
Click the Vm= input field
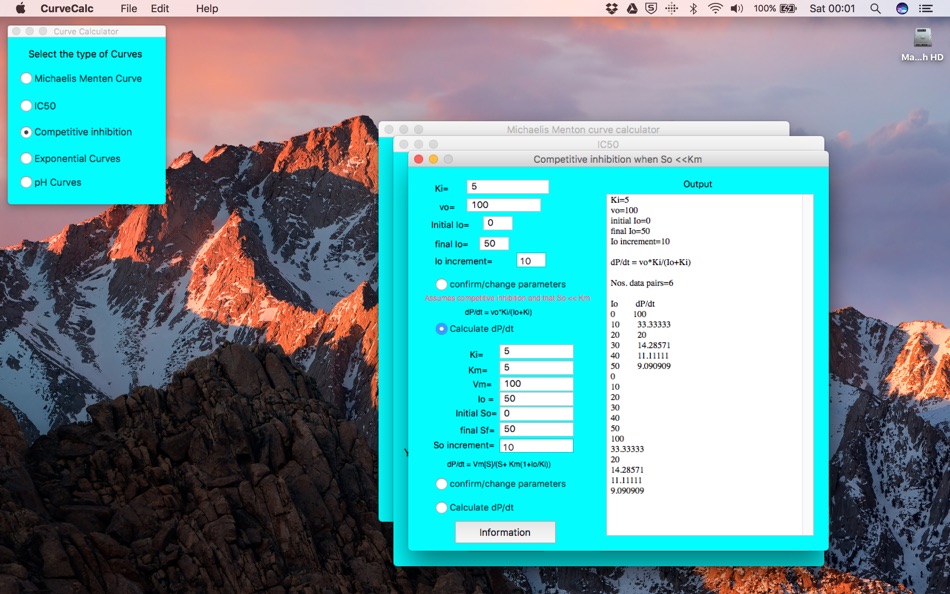click(536, 384)
